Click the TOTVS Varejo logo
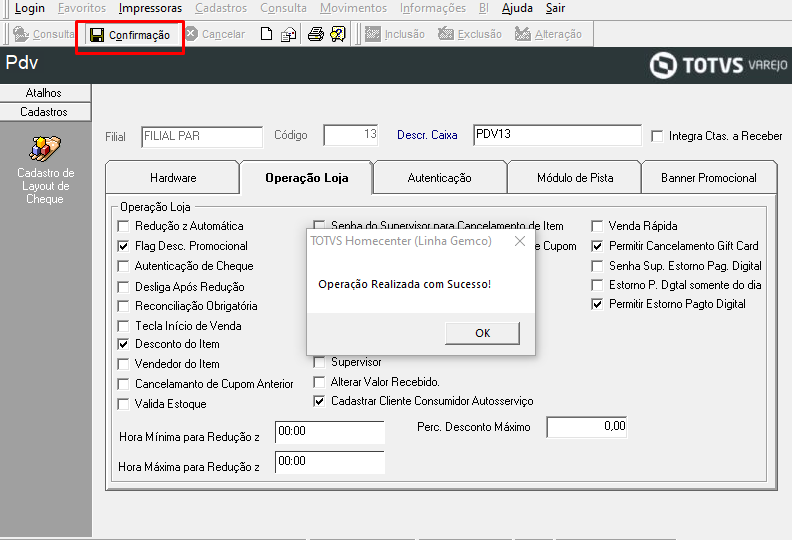The width and height of the screenshot is (792, 540). click(718, 65)
